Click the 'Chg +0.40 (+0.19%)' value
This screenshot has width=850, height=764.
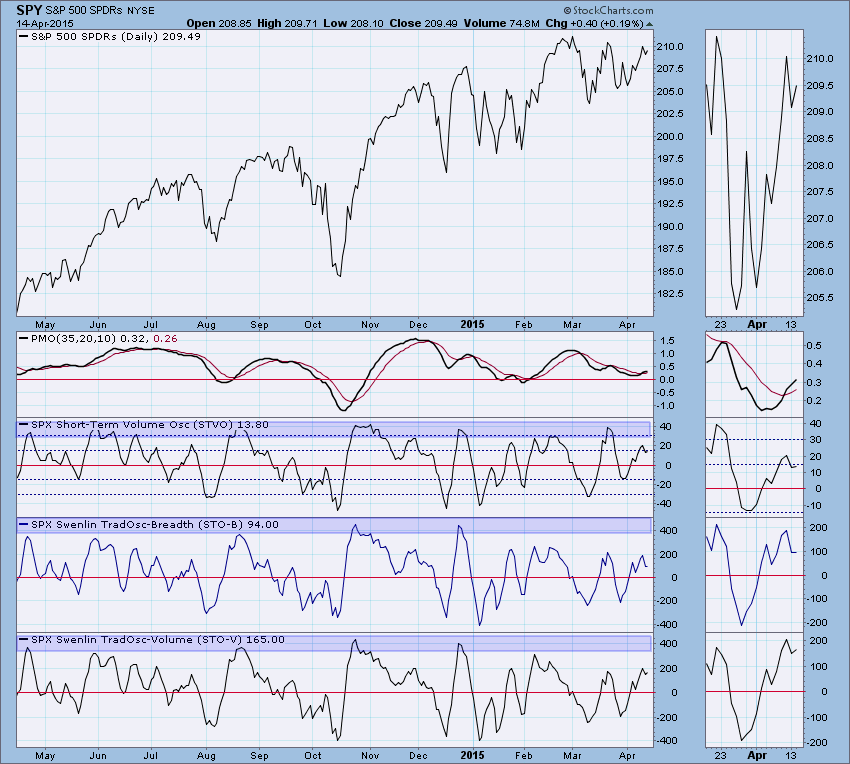(x=594, y=23)
